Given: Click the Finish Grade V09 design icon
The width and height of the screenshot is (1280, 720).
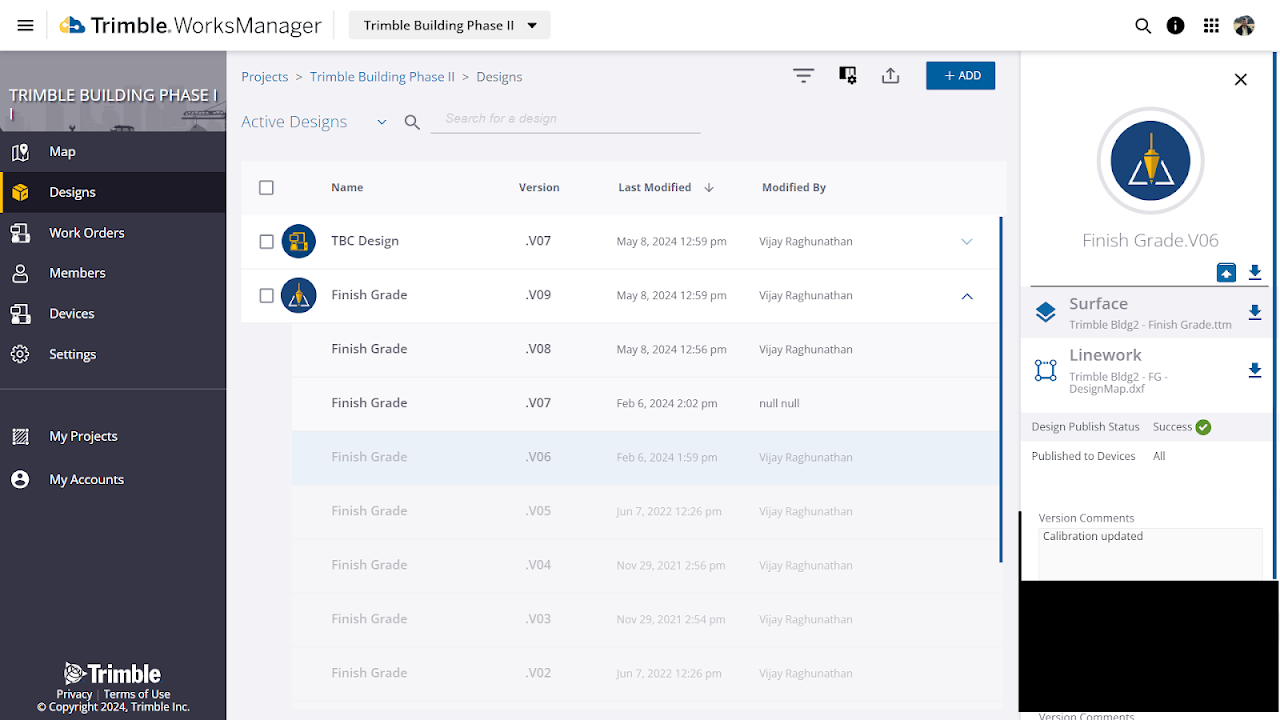Looking at the screenshot, I should [299, 295].
